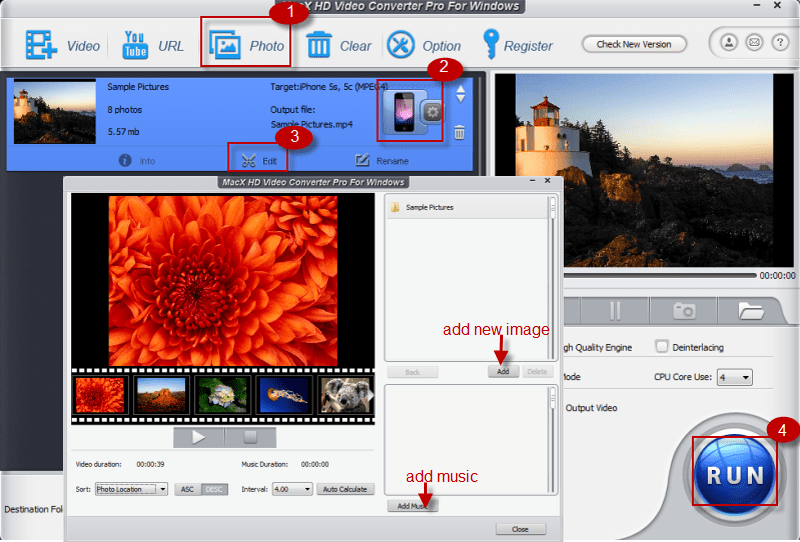Viewport: 800px width, 542px height.
Task: Toggle the Deinterlacing checkbox
Action: pos(662,347)
